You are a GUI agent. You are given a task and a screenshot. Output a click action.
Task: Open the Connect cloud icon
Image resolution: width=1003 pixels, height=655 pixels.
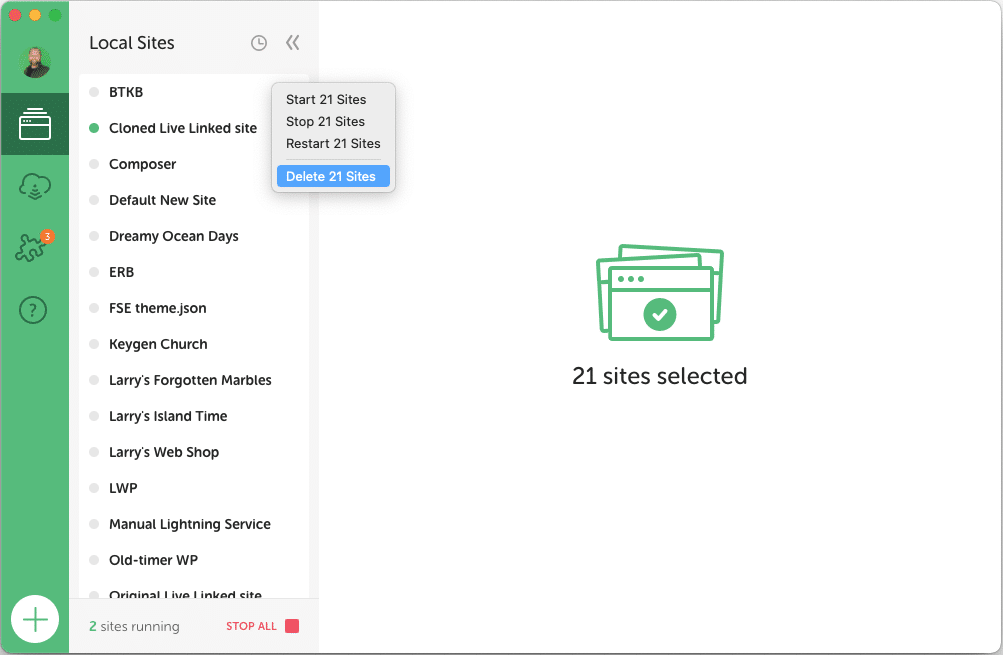[35, 187]
